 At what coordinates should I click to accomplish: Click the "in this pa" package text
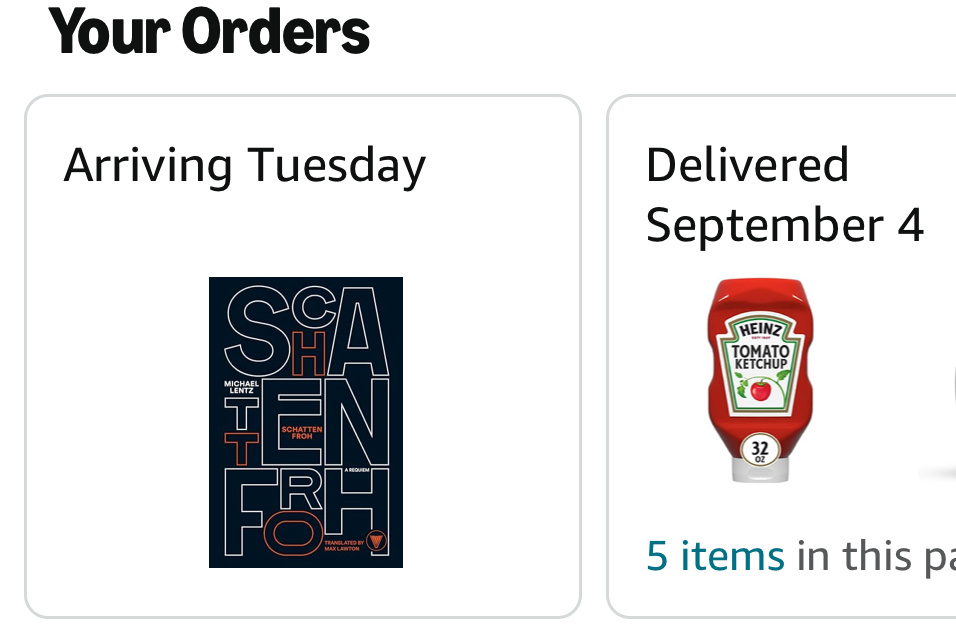(x=876, y=557)
